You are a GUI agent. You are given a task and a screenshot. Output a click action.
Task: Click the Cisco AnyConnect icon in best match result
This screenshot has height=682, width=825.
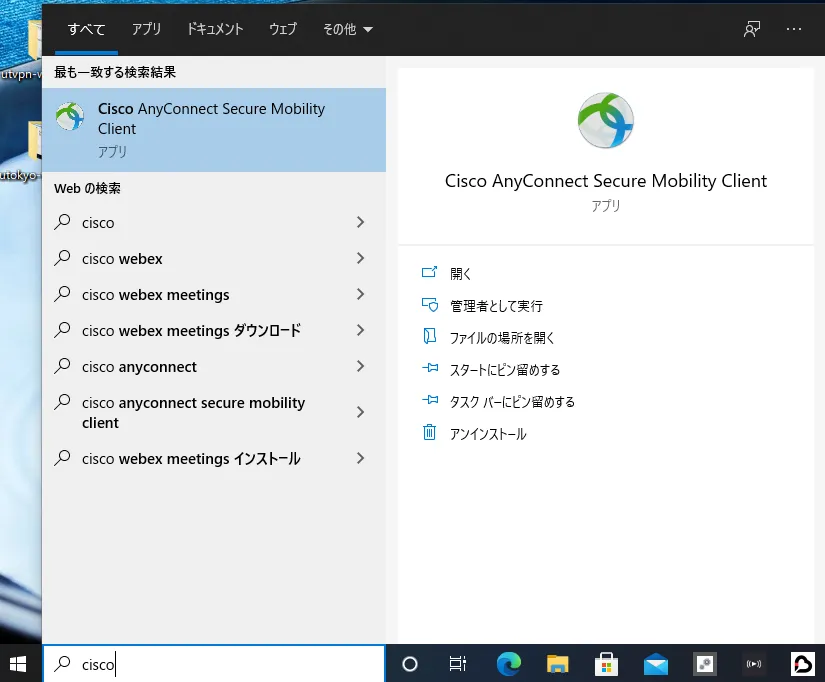tap(70, 117)
